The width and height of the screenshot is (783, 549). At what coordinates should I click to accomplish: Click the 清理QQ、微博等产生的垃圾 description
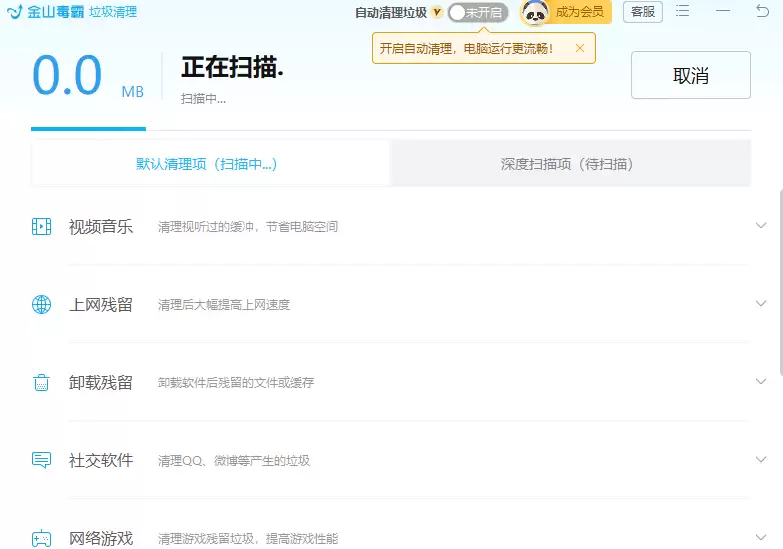[x=234, y=461]
